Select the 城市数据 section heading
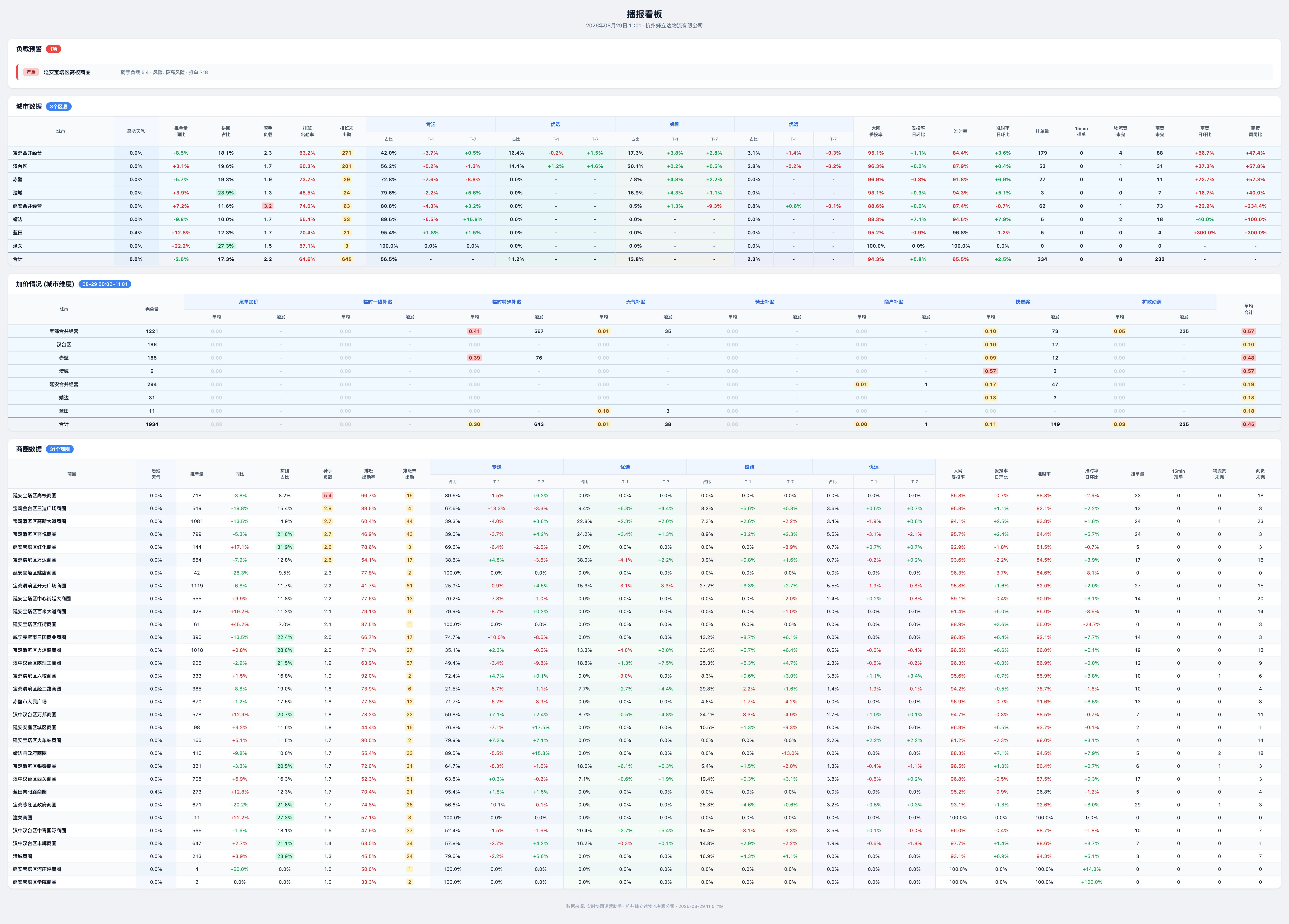 29,106
